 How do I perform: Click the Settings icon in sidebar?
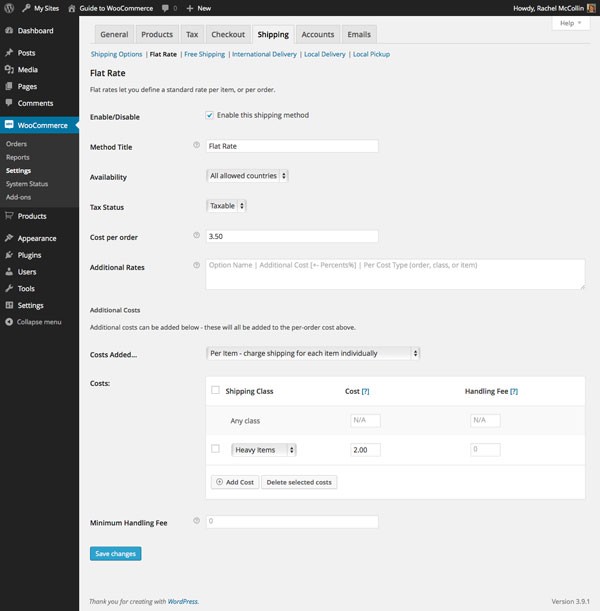[x=9, y=305]
